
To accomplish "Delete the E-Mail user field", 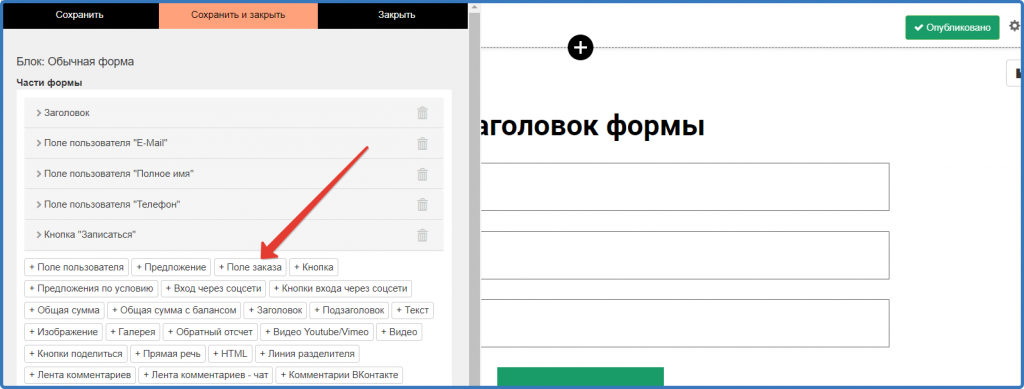I will 423,144.
